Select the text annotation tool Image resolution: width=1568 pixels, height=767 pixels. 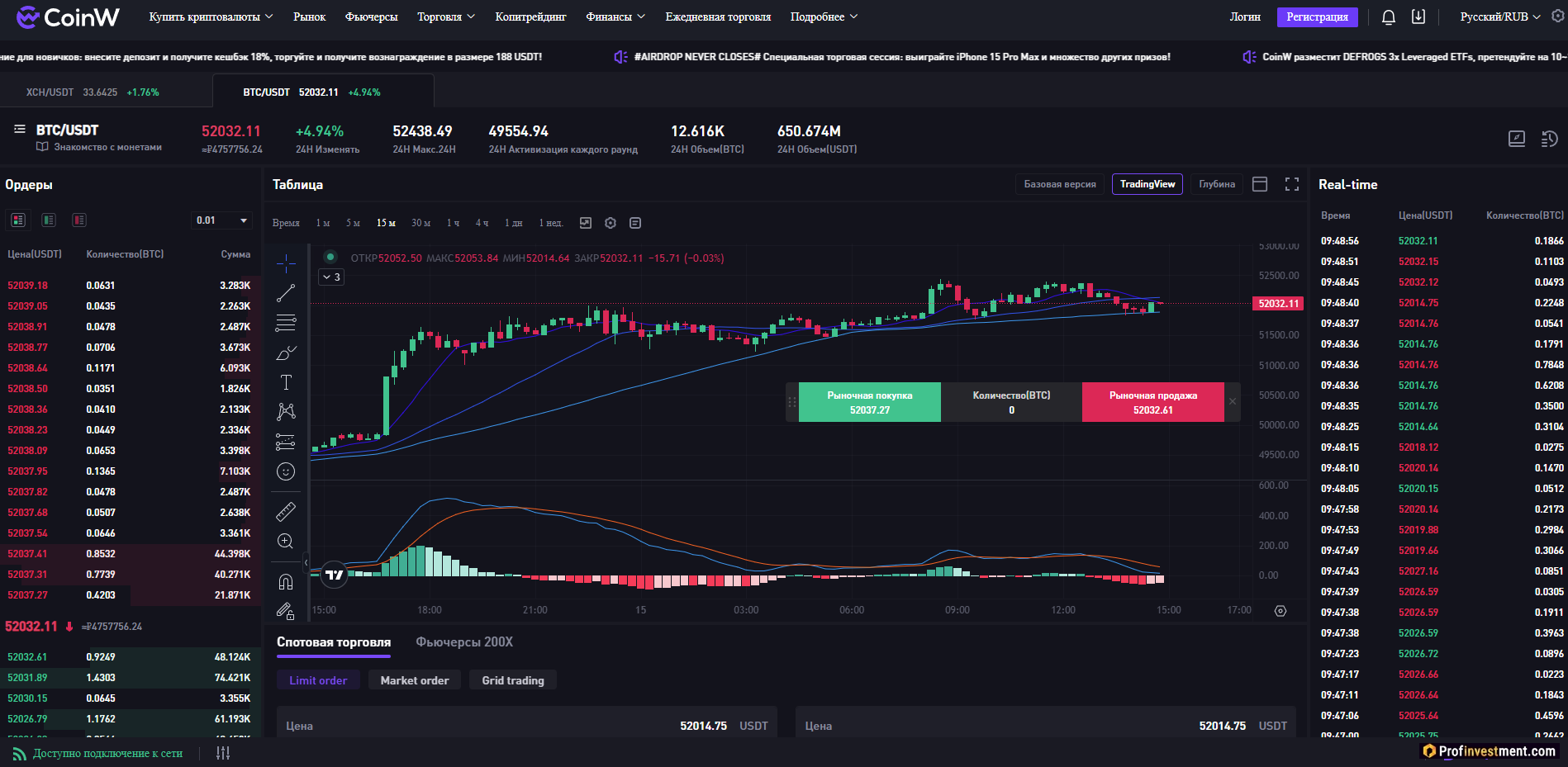pos(286,382)
